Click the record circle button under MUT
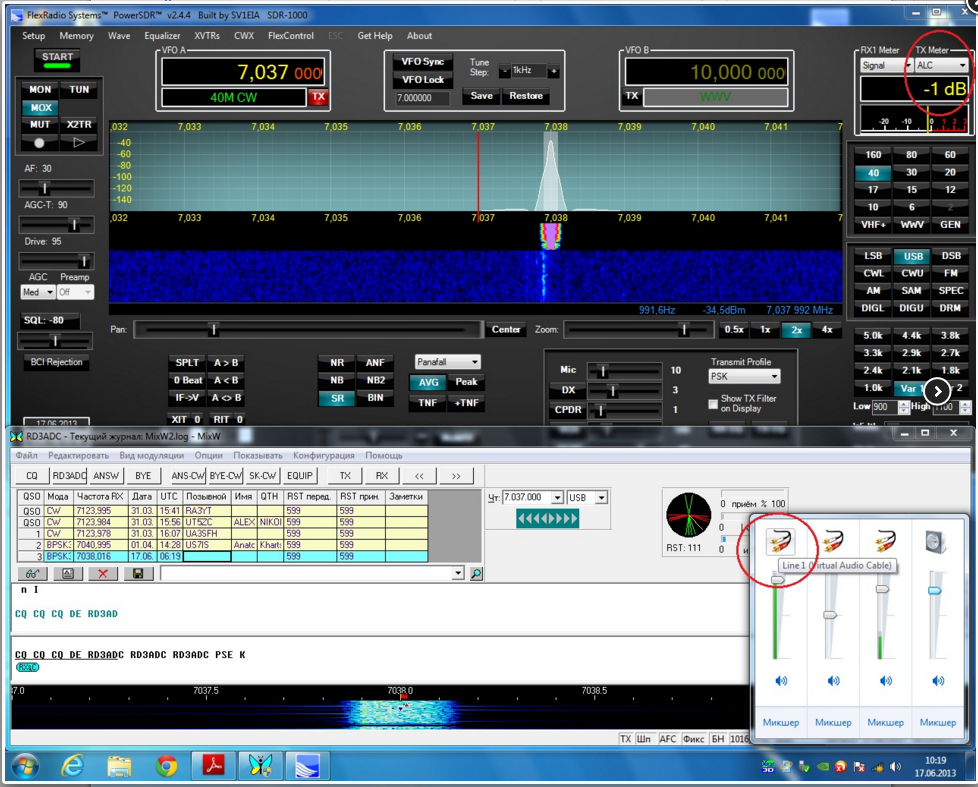This screenshot has width=978, height=787. 40,143
